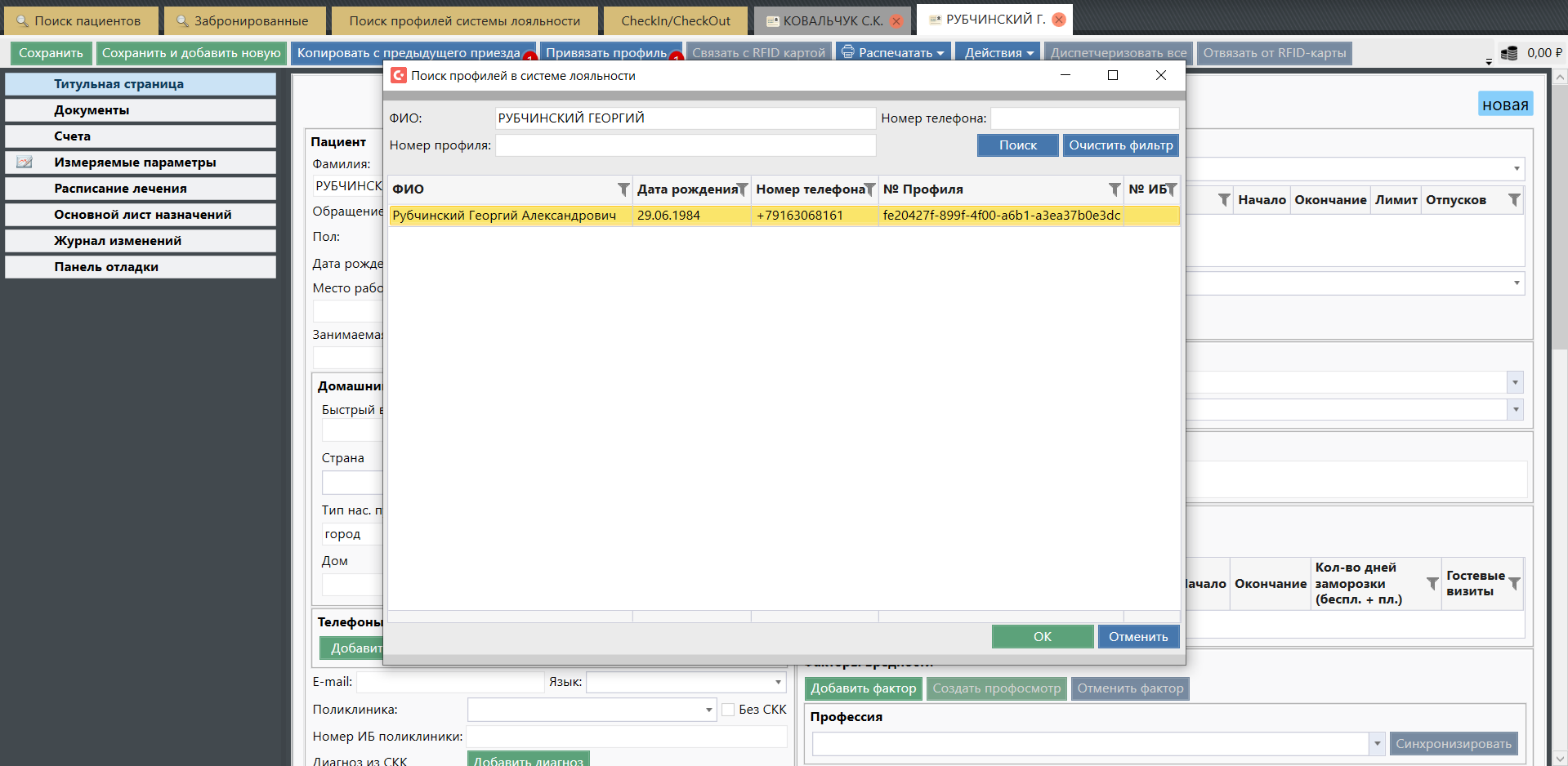Filter the ФИО column in results

point(623,189)
